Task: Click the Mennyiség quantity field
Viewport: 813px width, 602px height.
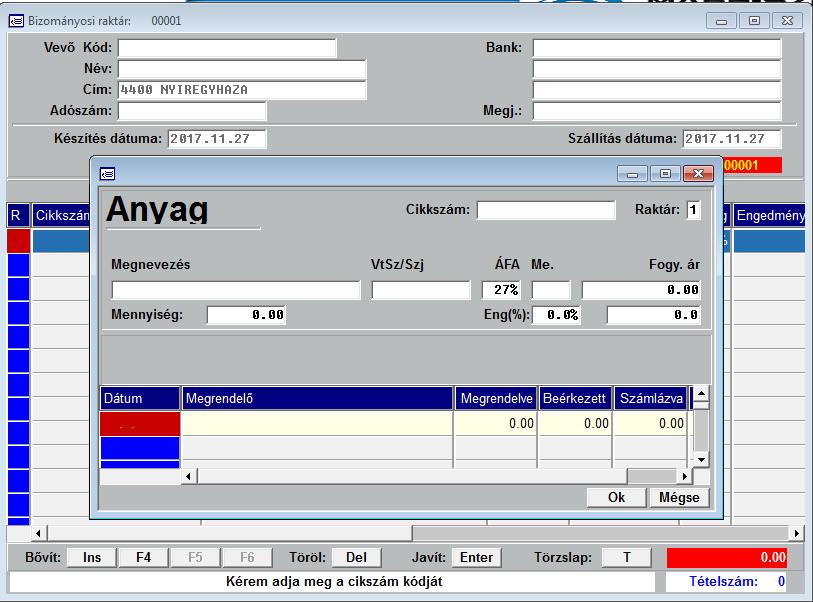Action: (x=246, y=315)
